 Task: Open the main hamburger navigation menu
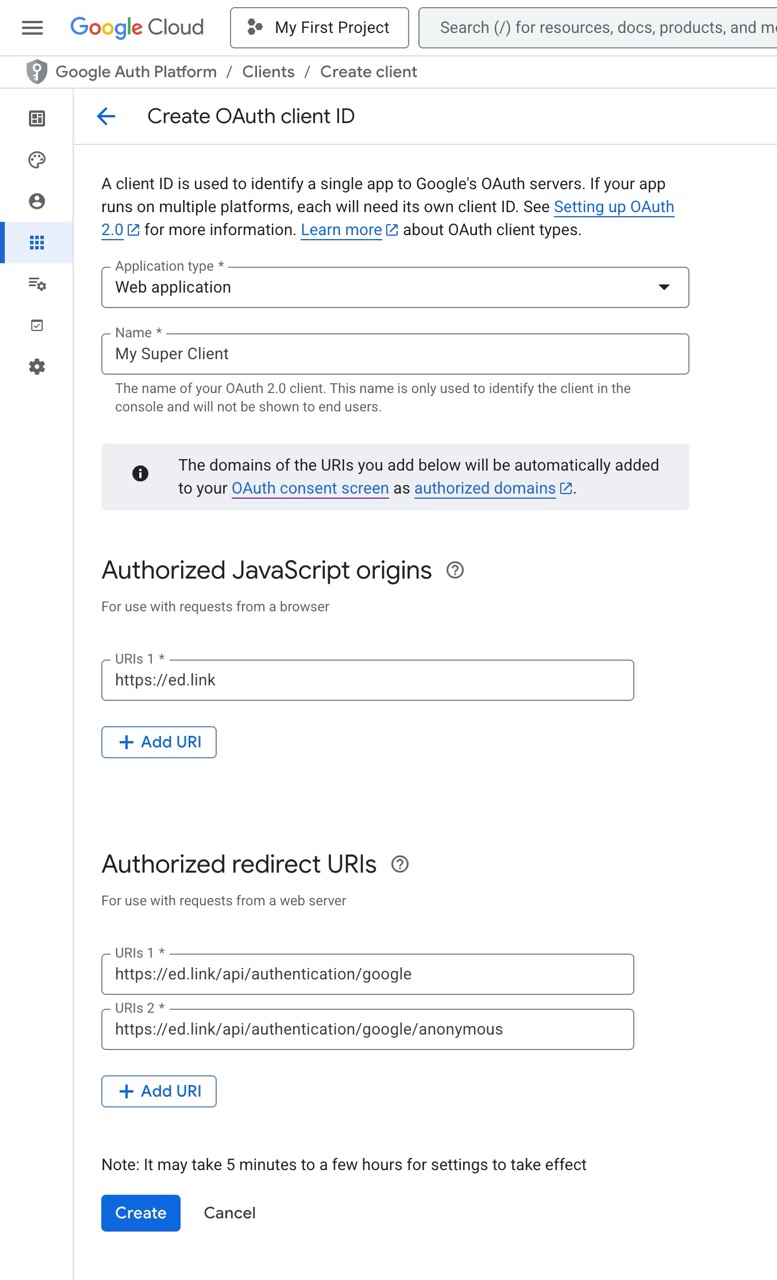tap(32, 28)
